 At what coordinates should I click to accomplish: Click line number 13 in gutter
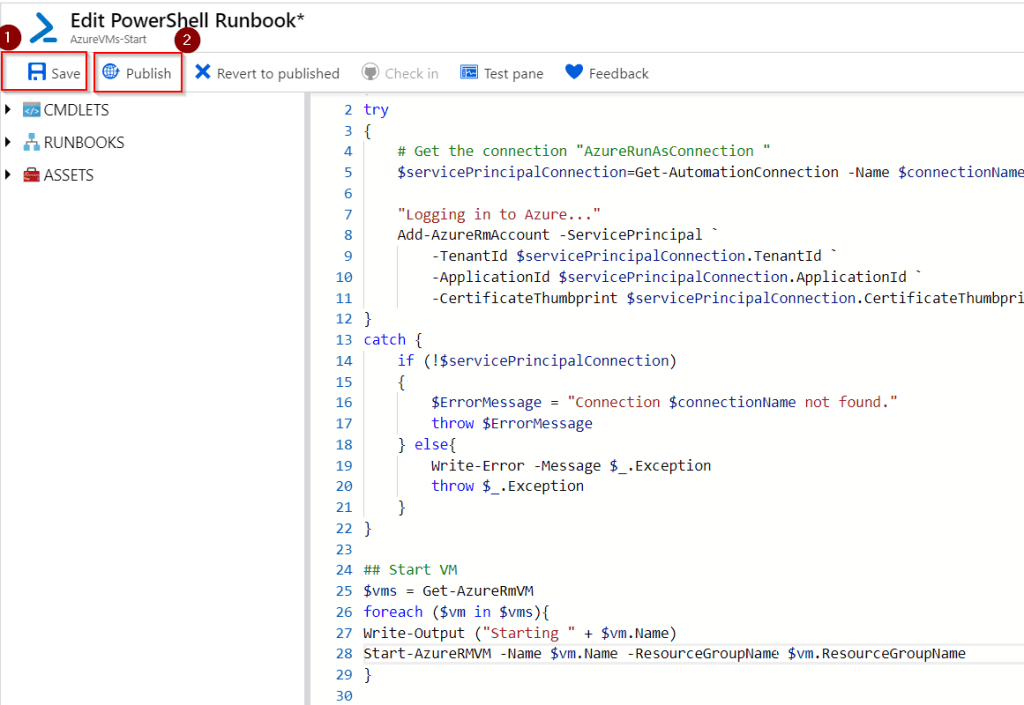pos(344,340)
